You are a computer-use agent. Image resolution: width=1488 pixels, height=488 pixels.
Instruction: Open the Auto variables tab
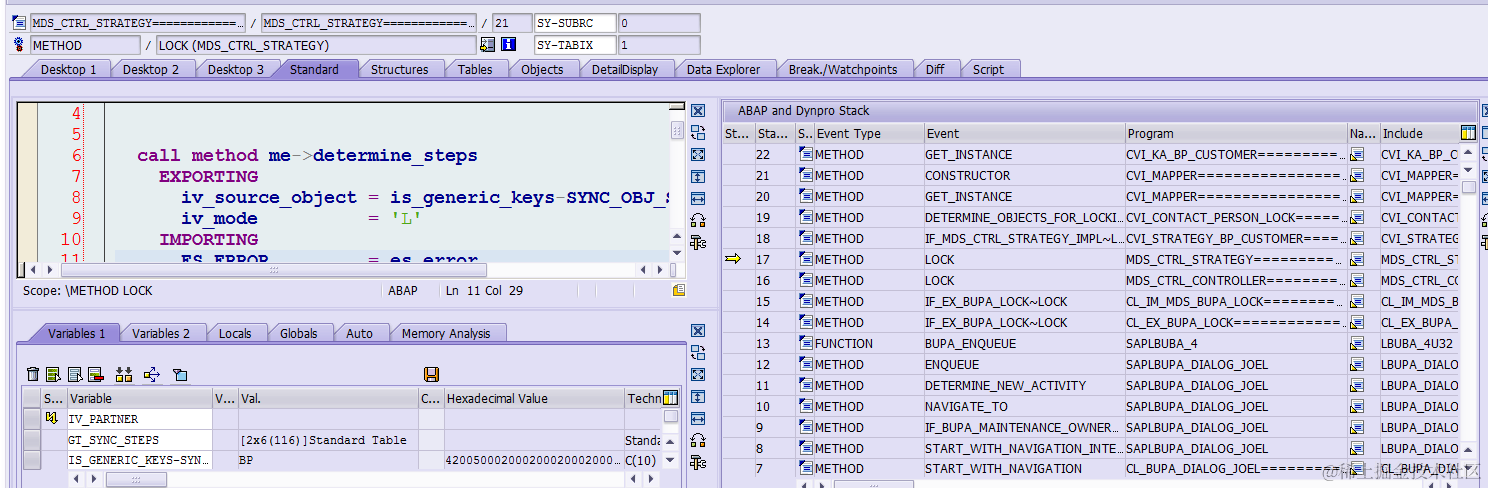tap(359, 333)
